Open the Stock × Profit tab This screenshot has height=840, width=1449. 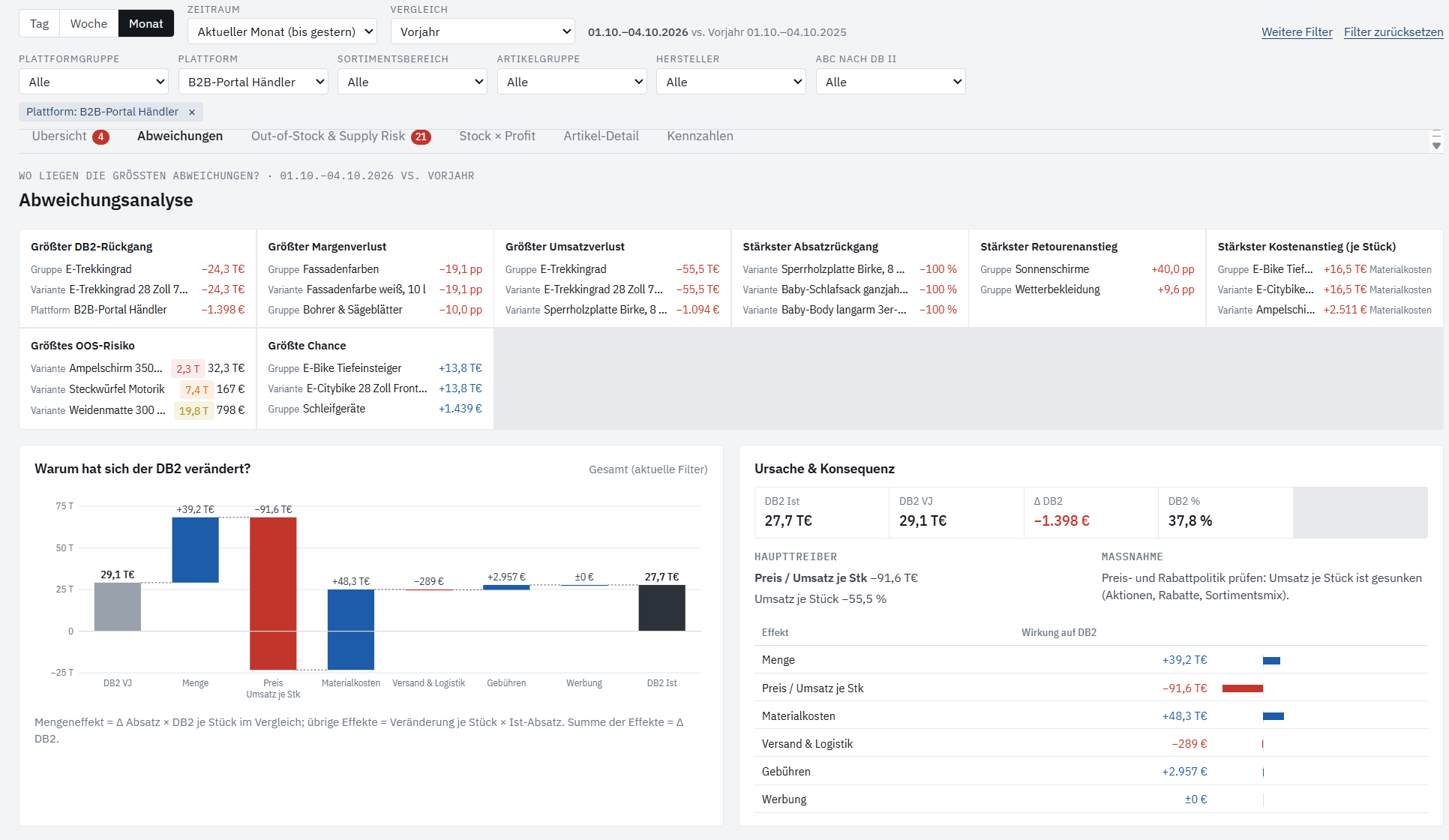tap(497, 136)
